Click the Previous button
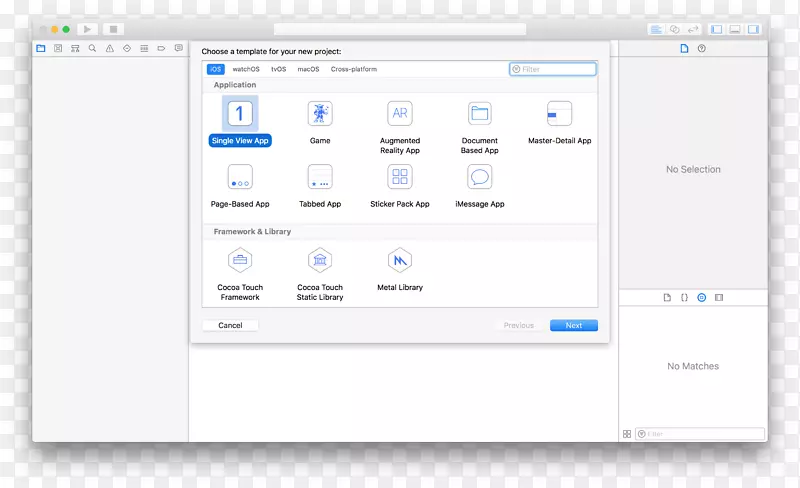 coord(519,325)
